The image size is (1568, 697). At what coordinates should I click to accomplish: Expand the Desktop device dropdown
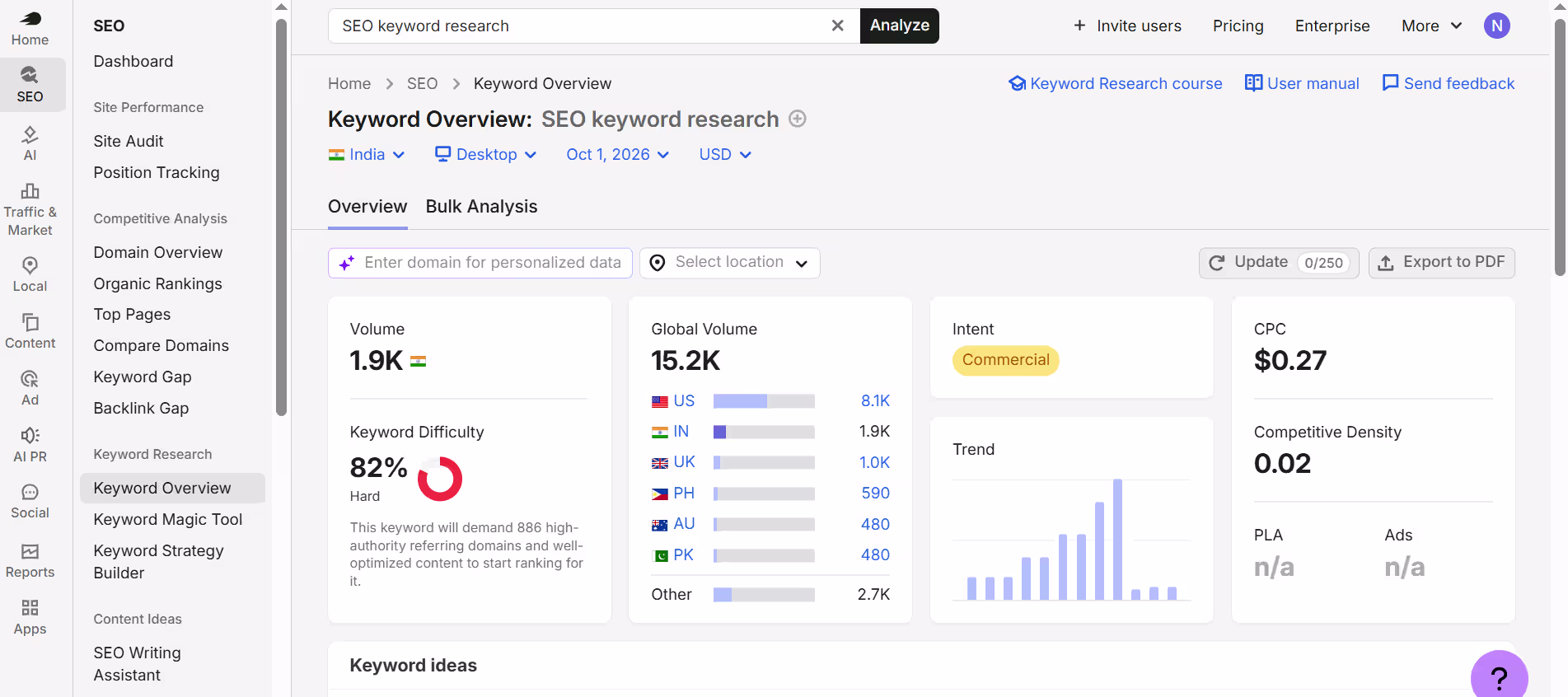tap(486, 155)
